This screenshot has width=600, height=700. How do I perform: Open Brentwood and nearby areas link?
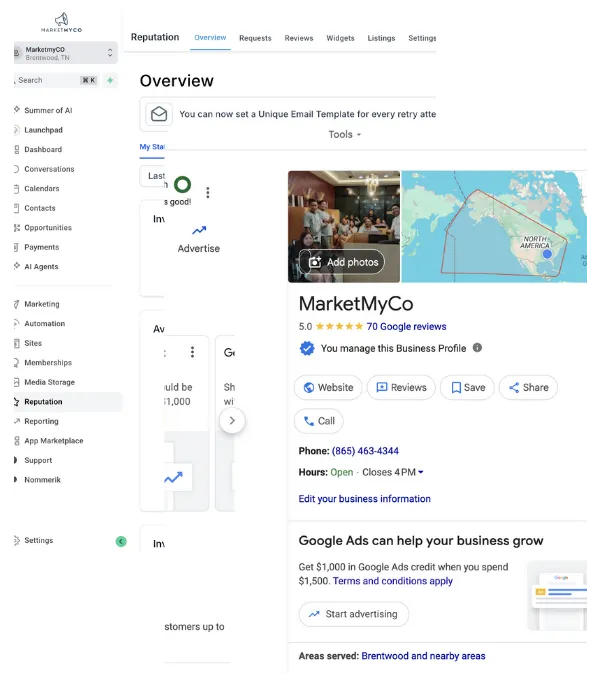[423, 656]
